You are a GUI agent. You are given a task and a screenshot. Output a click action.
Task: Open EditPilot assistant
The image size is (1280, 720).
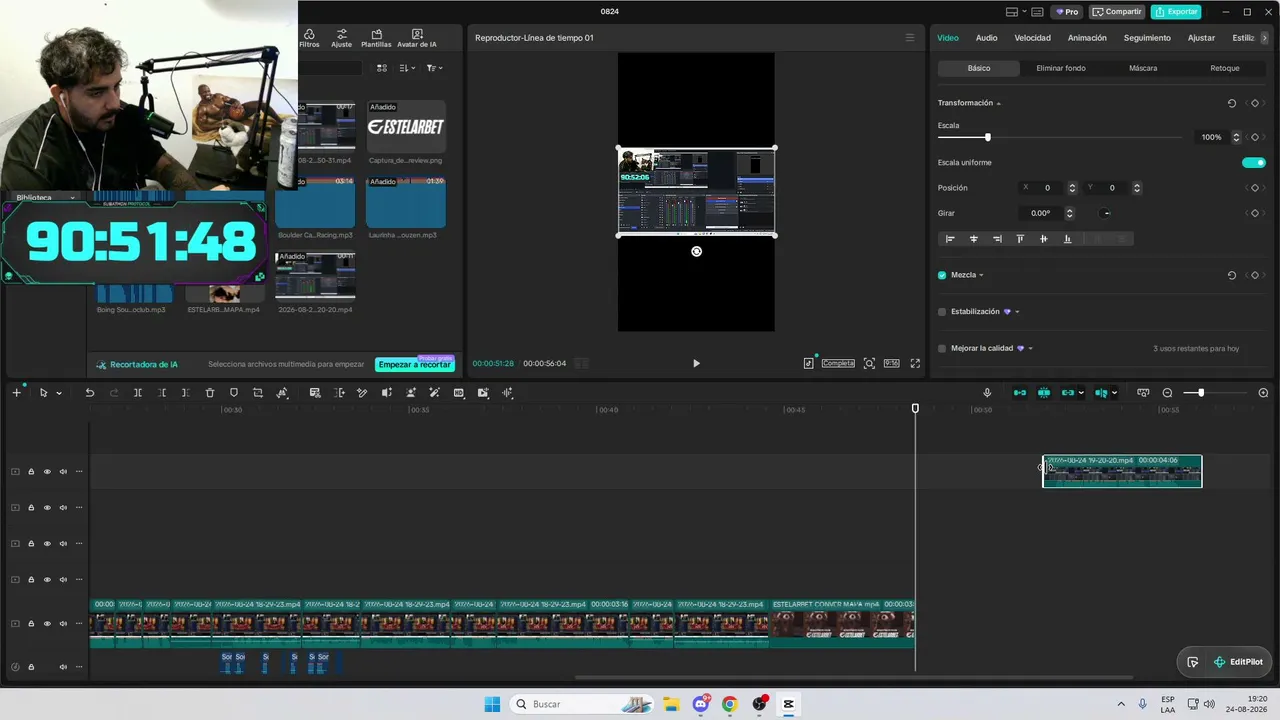point(1237,662)
